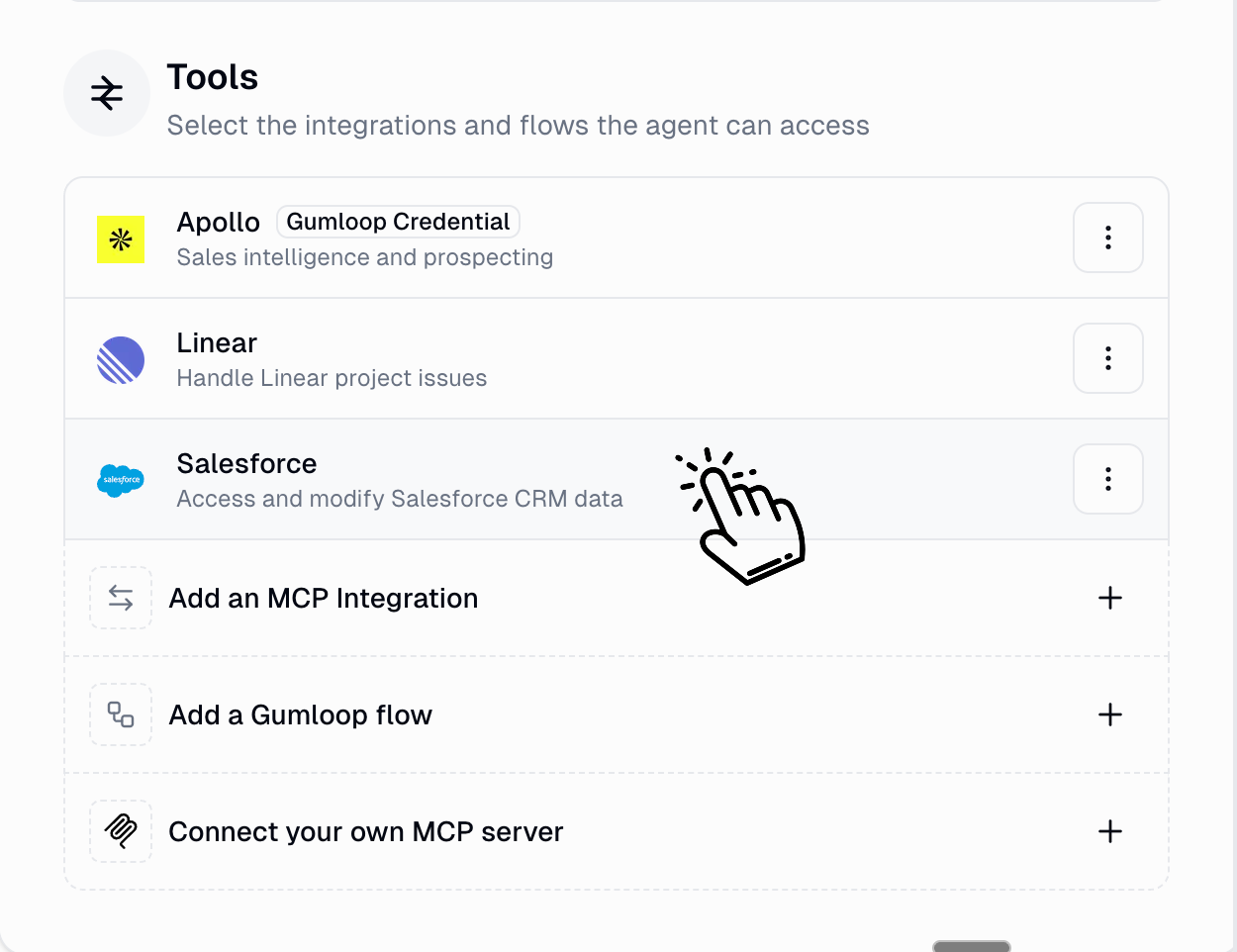1237x952 pixels.
Task: Click plus to add Gumloop flow
Action: click(1110, 714)
